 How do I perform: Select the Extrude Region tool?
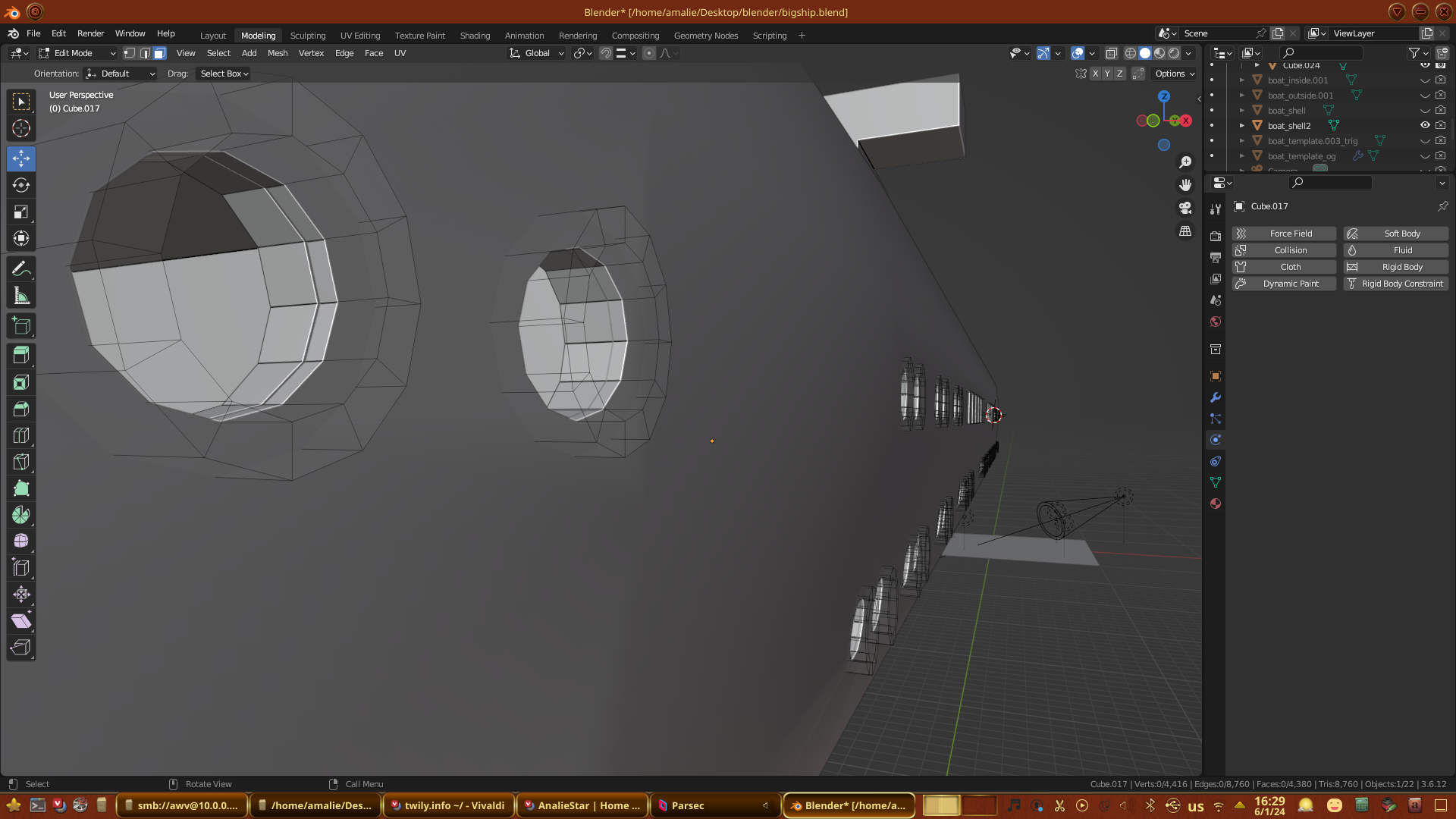coord(21,356)
